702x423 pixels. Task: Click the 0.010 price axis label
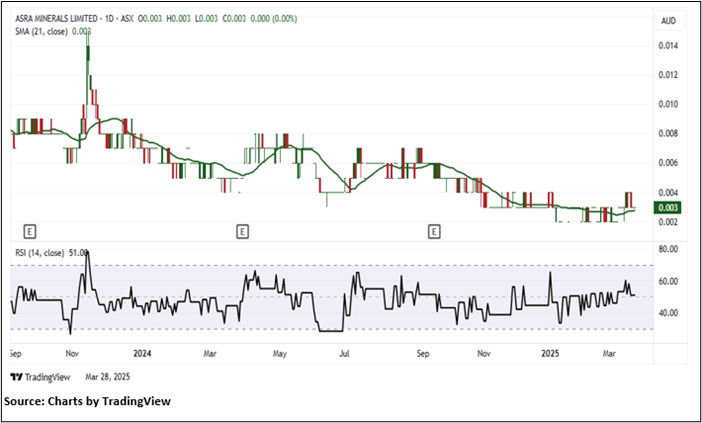coord(668,104)
